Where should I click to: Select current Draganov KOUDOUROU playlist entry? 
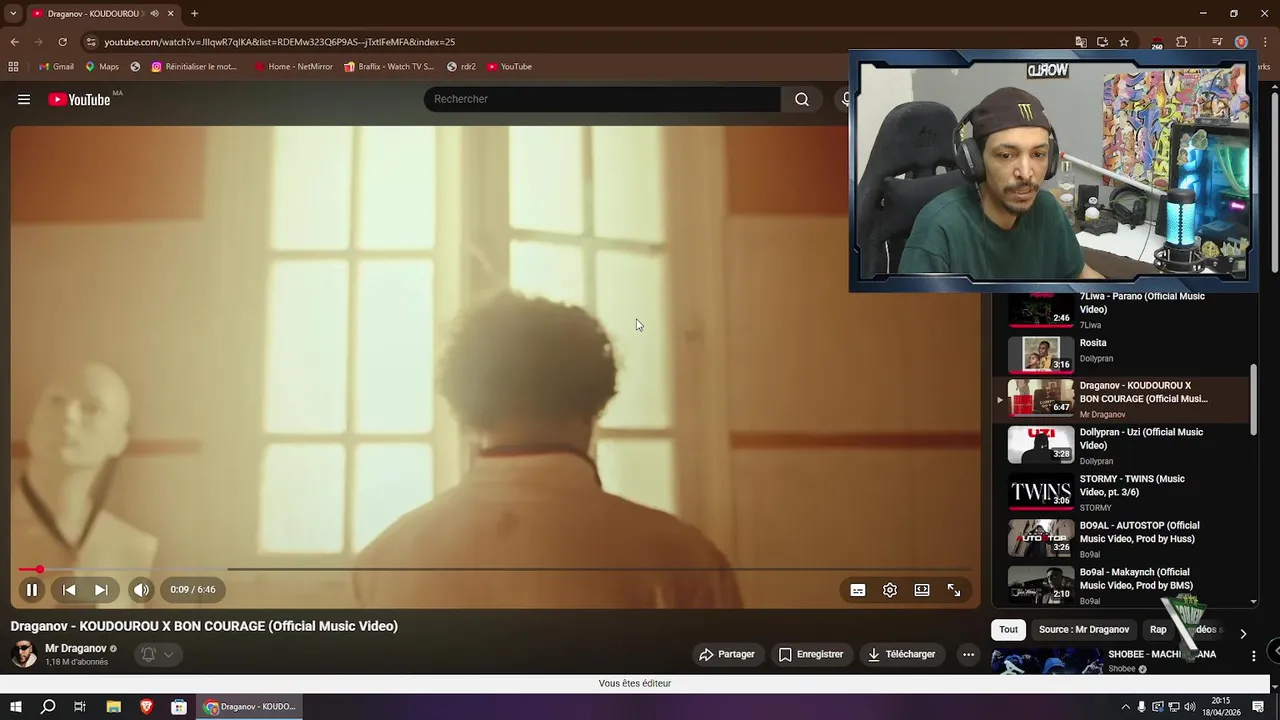click(x=1120, y=399)
